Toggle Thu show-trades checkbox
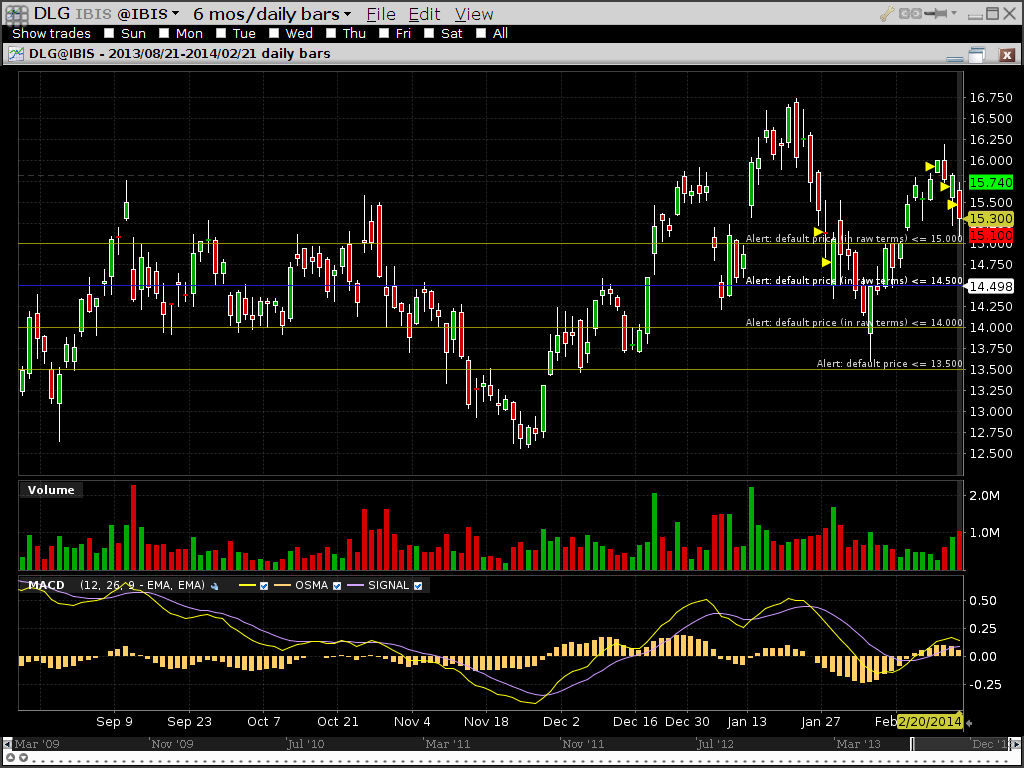Screen dimensions: 1024x768 click(331, 33)
